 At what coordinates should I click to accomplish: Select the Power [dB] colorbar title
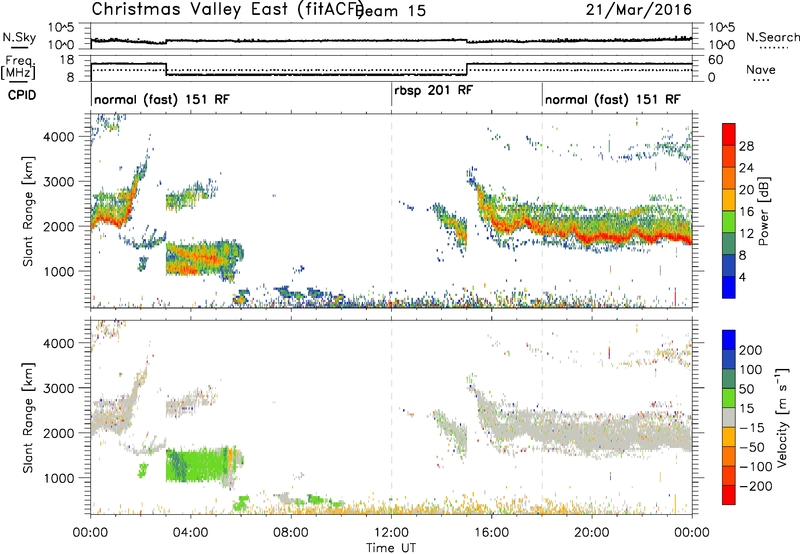point(764,211)
